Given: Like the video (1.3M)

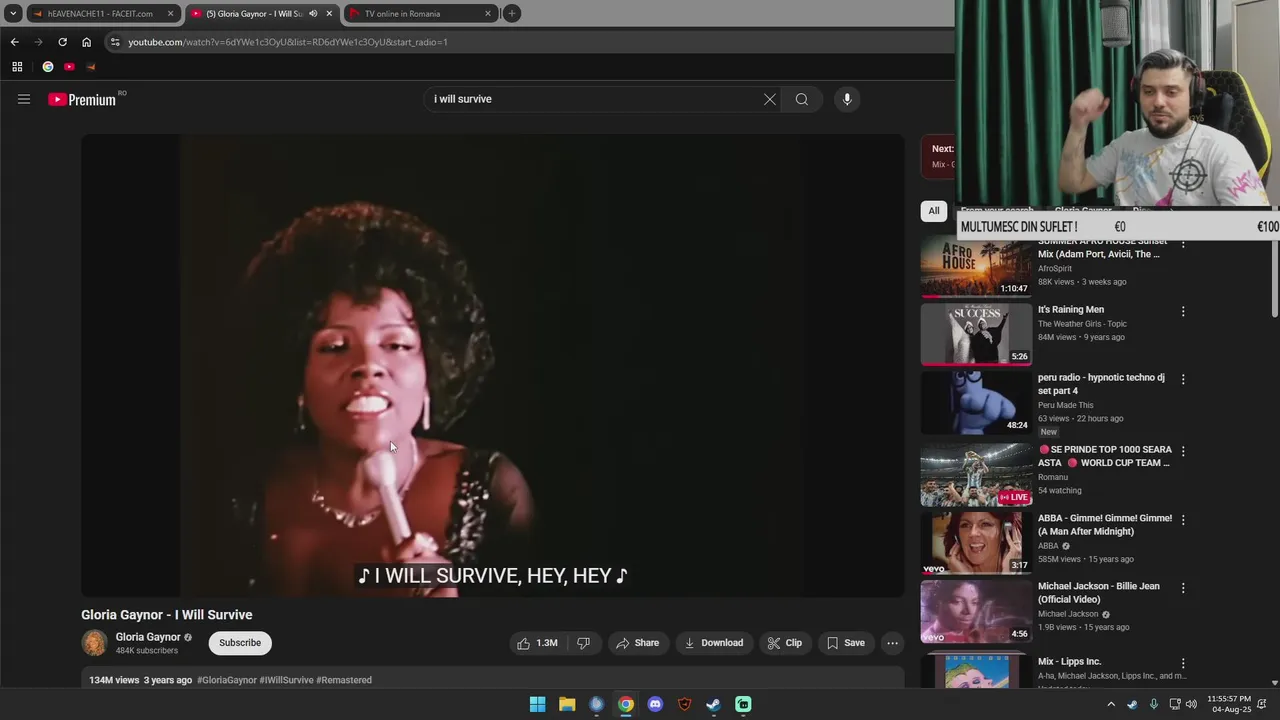Looking at the screenshot, I should click(537, 643).
